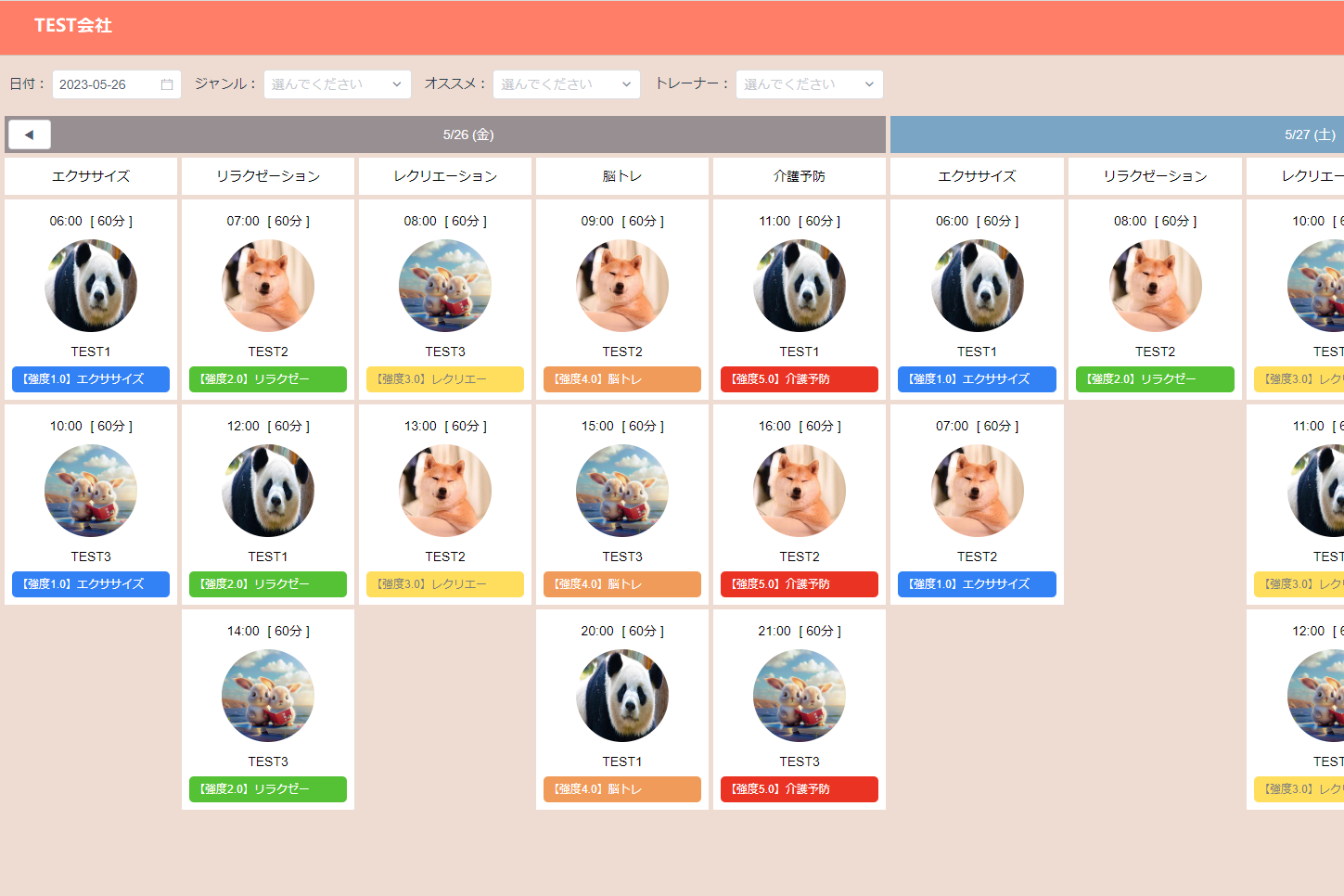Click rabbit avatar of 5/26 10:00 class

[x=91, y=491]
